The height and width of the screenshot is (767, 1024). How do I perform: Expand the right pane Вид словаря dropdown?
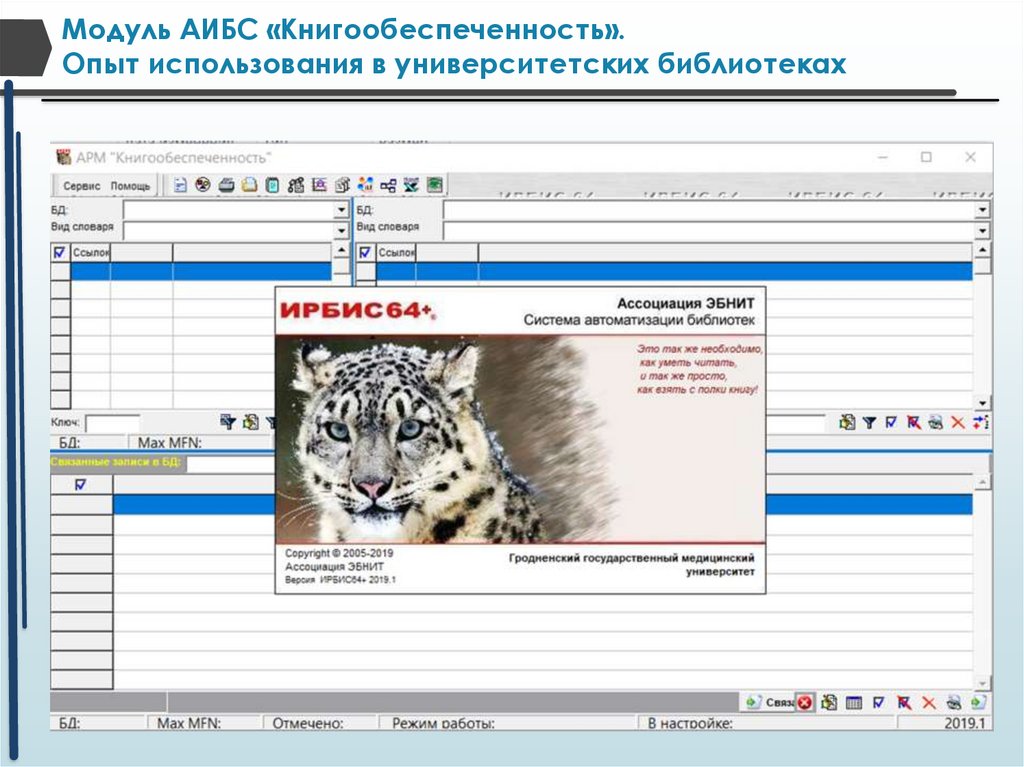click(982, 231)
